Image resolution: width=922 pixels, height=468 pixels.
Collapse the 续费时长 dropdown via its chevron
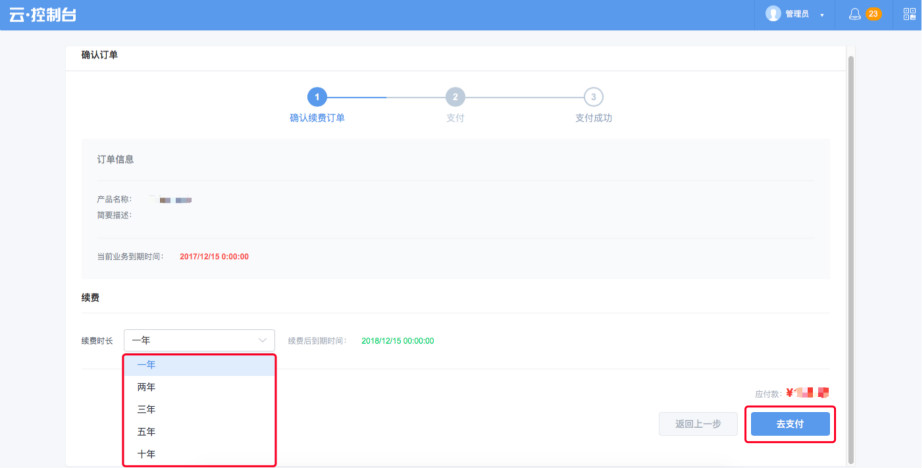pos(263,340)
